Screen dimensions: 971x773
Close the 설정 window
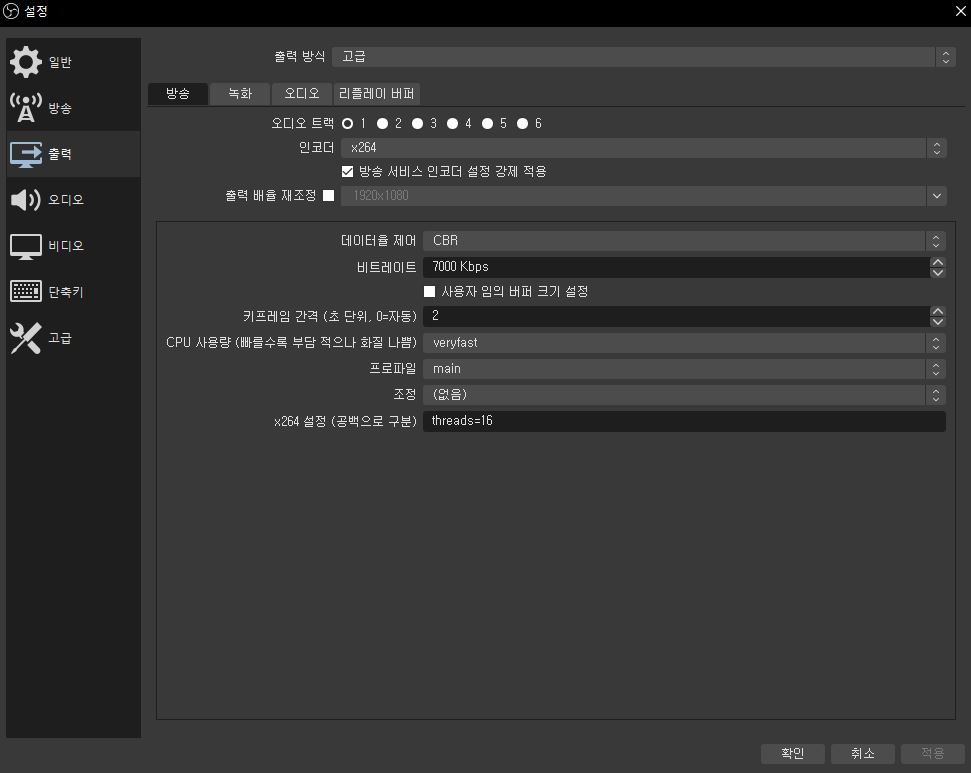coord(960,11)
